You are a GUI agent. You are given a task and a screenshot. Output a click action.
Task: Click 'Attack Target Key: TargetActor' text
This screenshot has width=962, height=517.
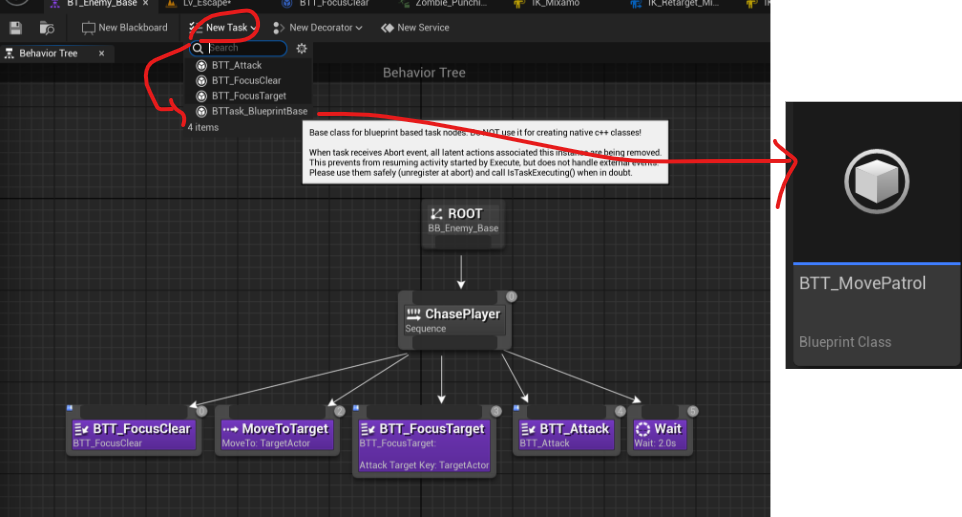click(425, 465)
